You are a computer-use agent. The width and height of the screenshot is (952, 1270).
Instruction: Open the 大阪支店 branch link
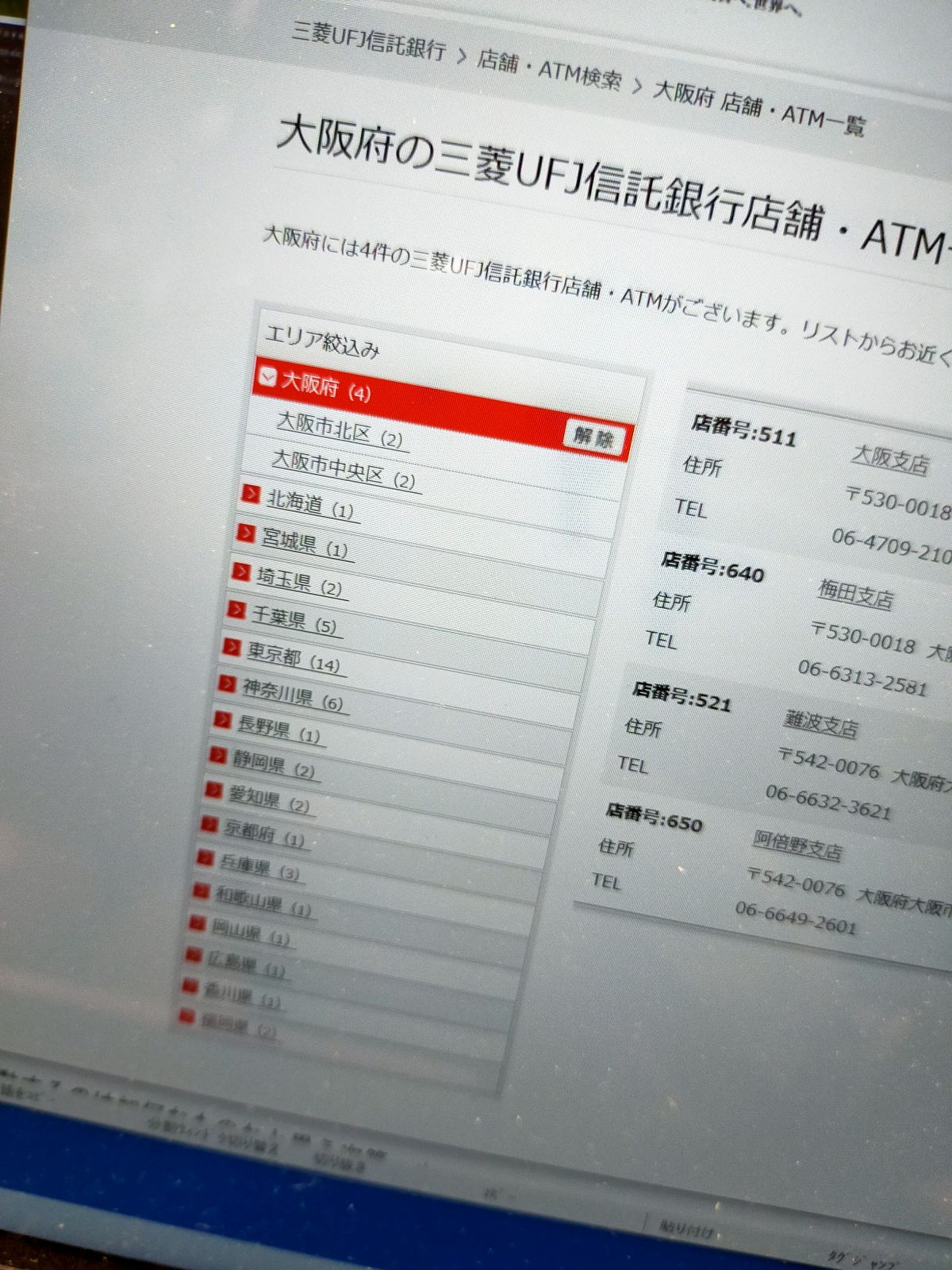(x=889, y=460)
